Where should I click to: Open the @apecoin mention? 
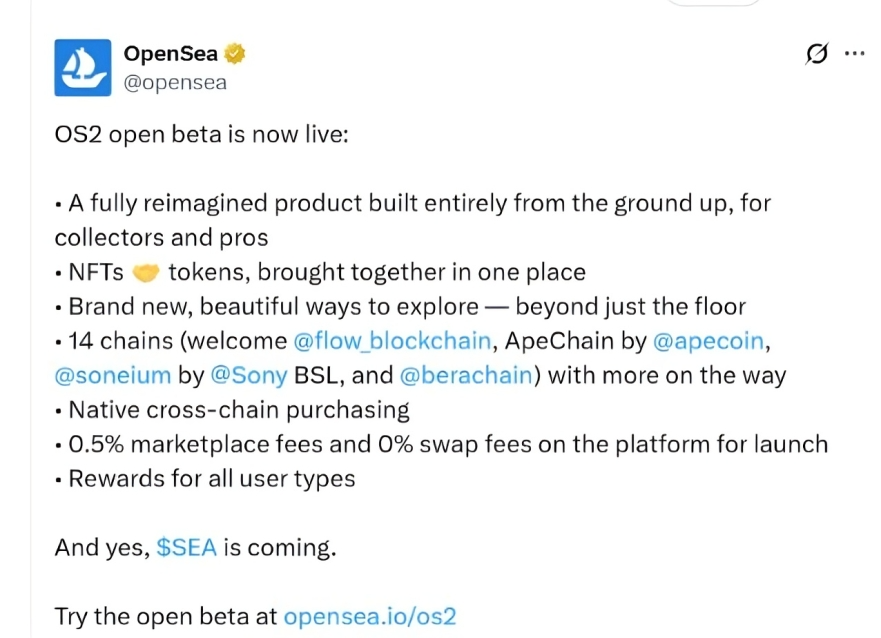click(708, 341)
